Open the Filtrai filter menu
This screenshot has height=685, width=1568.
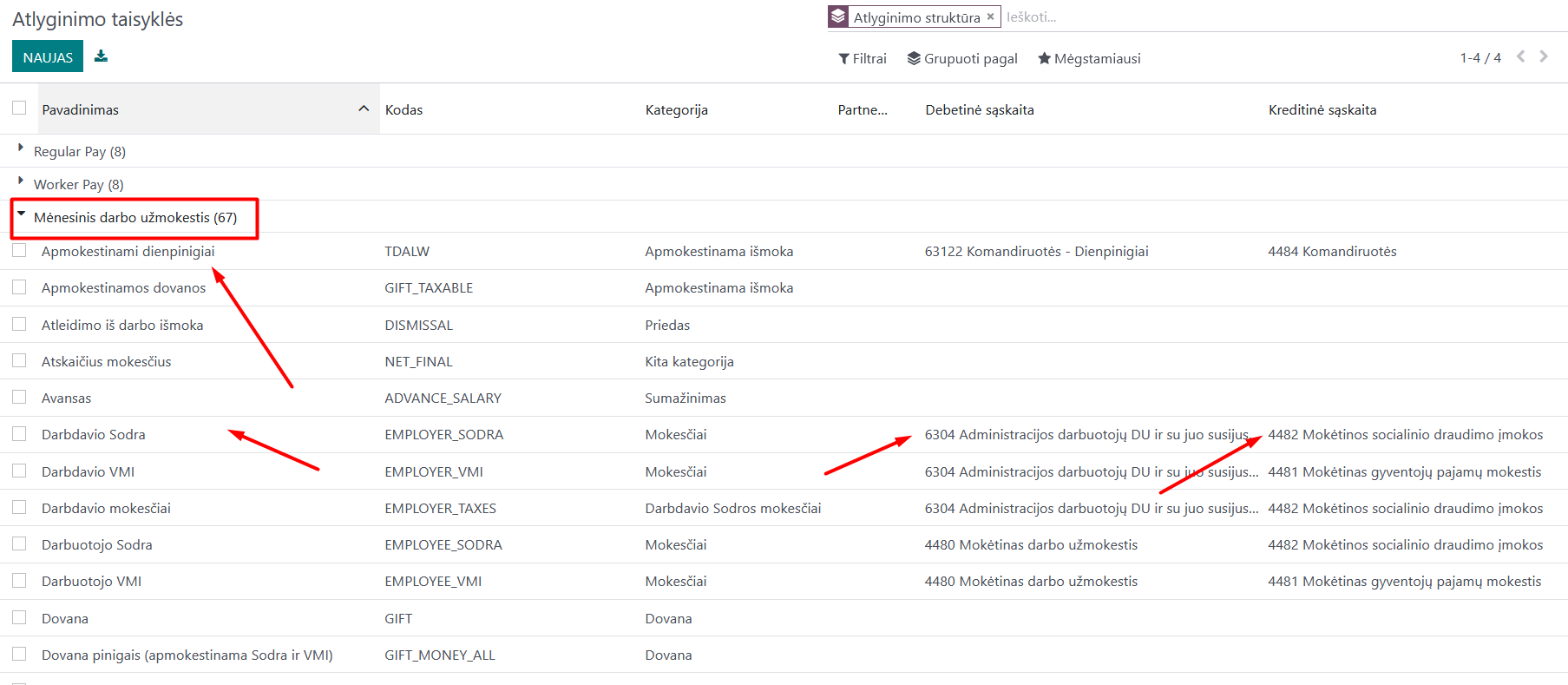click(863, 58)
